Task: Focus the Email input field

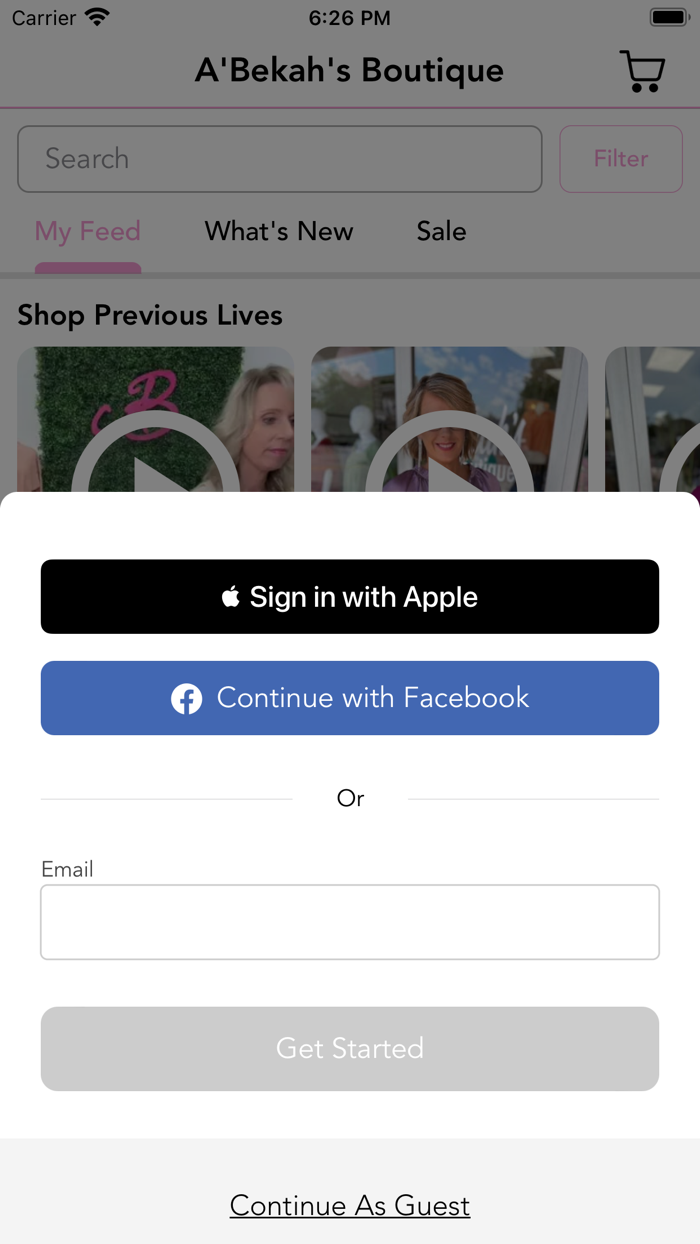Action: 350,922
